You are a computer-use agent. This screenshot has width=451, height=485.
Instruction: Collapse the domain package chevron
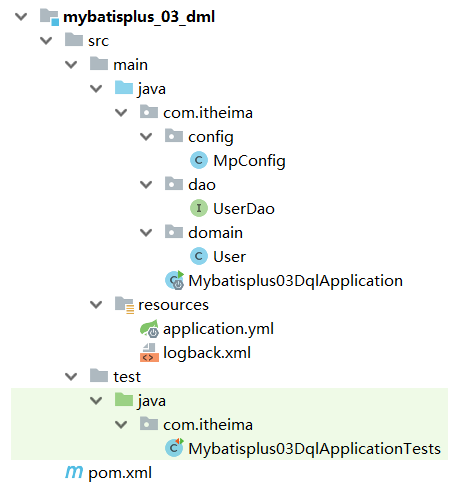coord(146,232)
